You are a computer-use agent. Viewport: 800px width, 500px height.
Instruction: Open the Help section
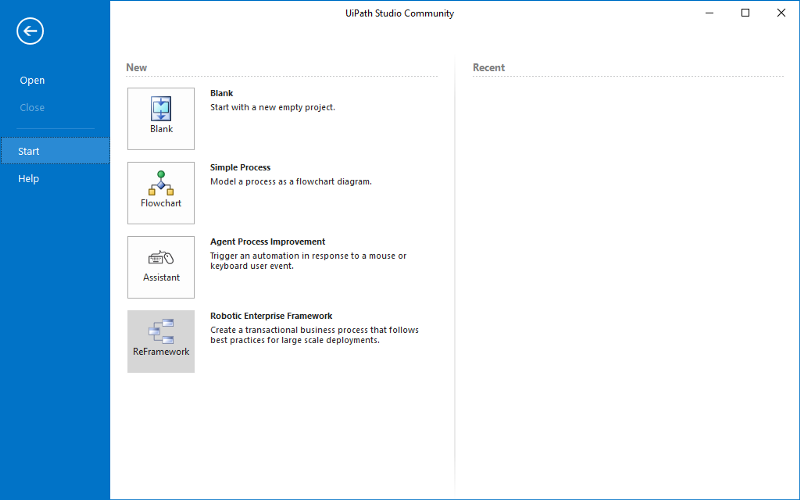pyautogui.click(x=29, y=179)
